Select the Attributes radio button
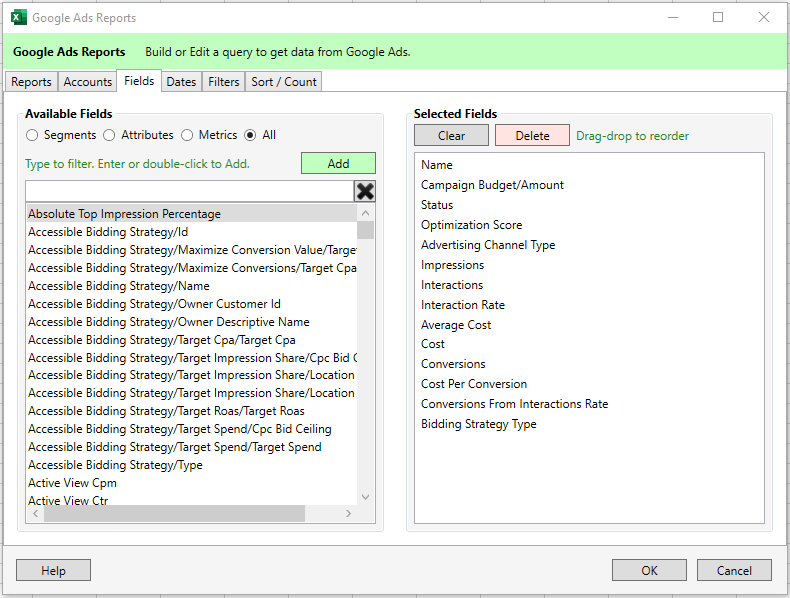 tap(109, 135)
